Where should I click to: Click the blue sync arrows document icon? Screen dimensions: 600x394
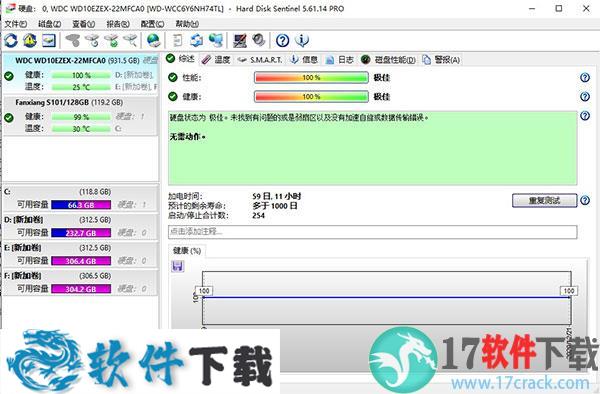(x=197, y=40)
